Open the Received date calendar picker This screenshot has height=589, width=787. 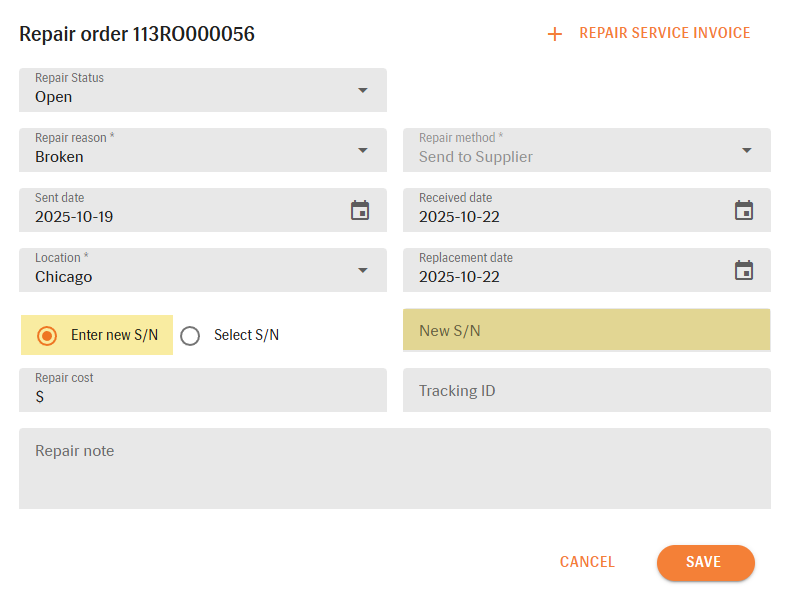743,210
